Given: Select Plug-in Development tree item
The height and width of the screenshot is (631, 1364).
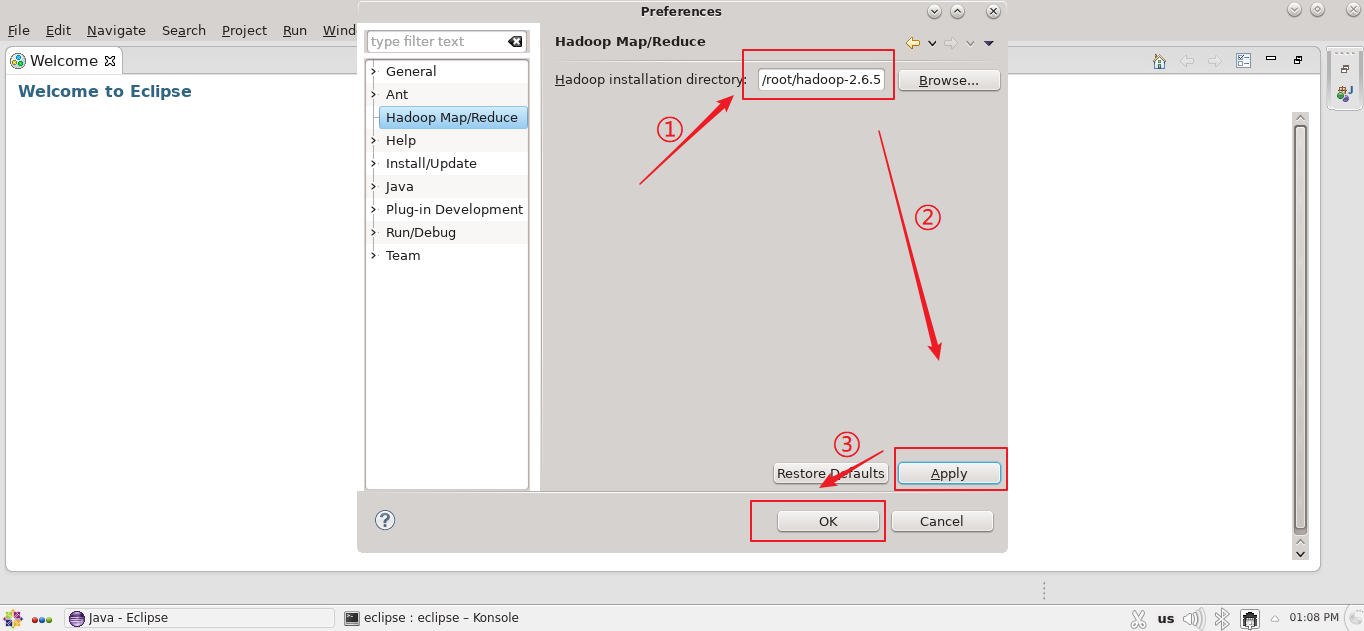Looking at the screenshot, I should [x=454, y=209].
